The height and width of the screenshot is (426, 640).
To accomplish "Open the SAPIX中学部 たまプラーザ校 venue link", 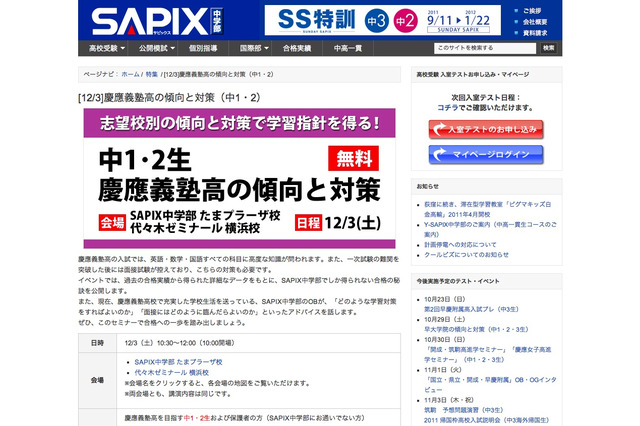I will point(178,362).
